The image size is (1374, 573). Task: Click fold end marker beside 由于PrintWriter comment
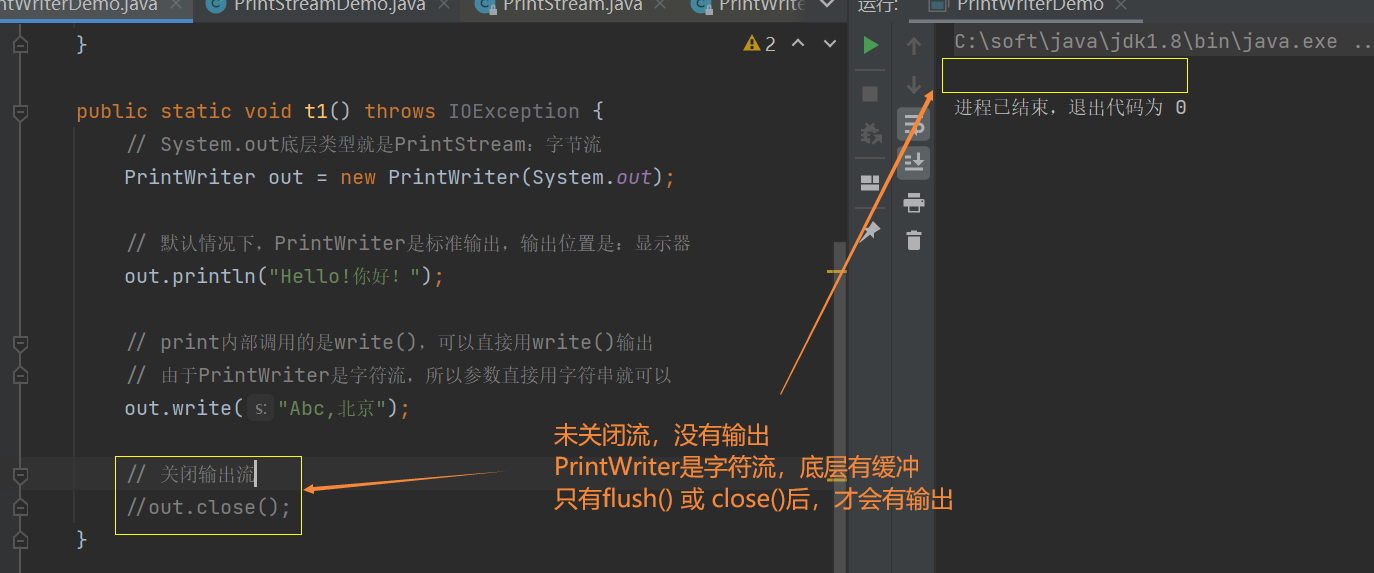(x=19, y=376)
